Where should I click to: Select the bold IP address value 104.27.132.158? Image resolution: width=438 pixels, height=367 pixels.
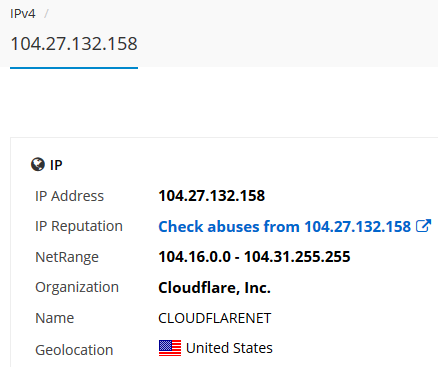(x=212, y=196)
